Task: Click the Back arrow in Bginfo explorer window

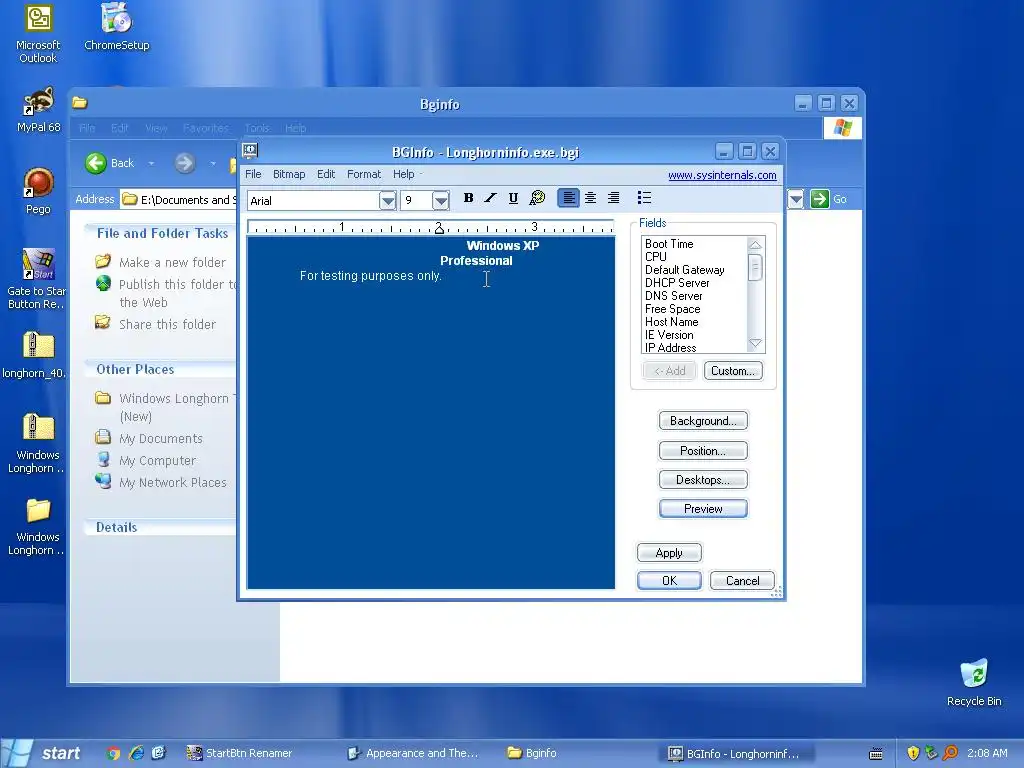Action: pyautogui.click(x=96, y=163)
